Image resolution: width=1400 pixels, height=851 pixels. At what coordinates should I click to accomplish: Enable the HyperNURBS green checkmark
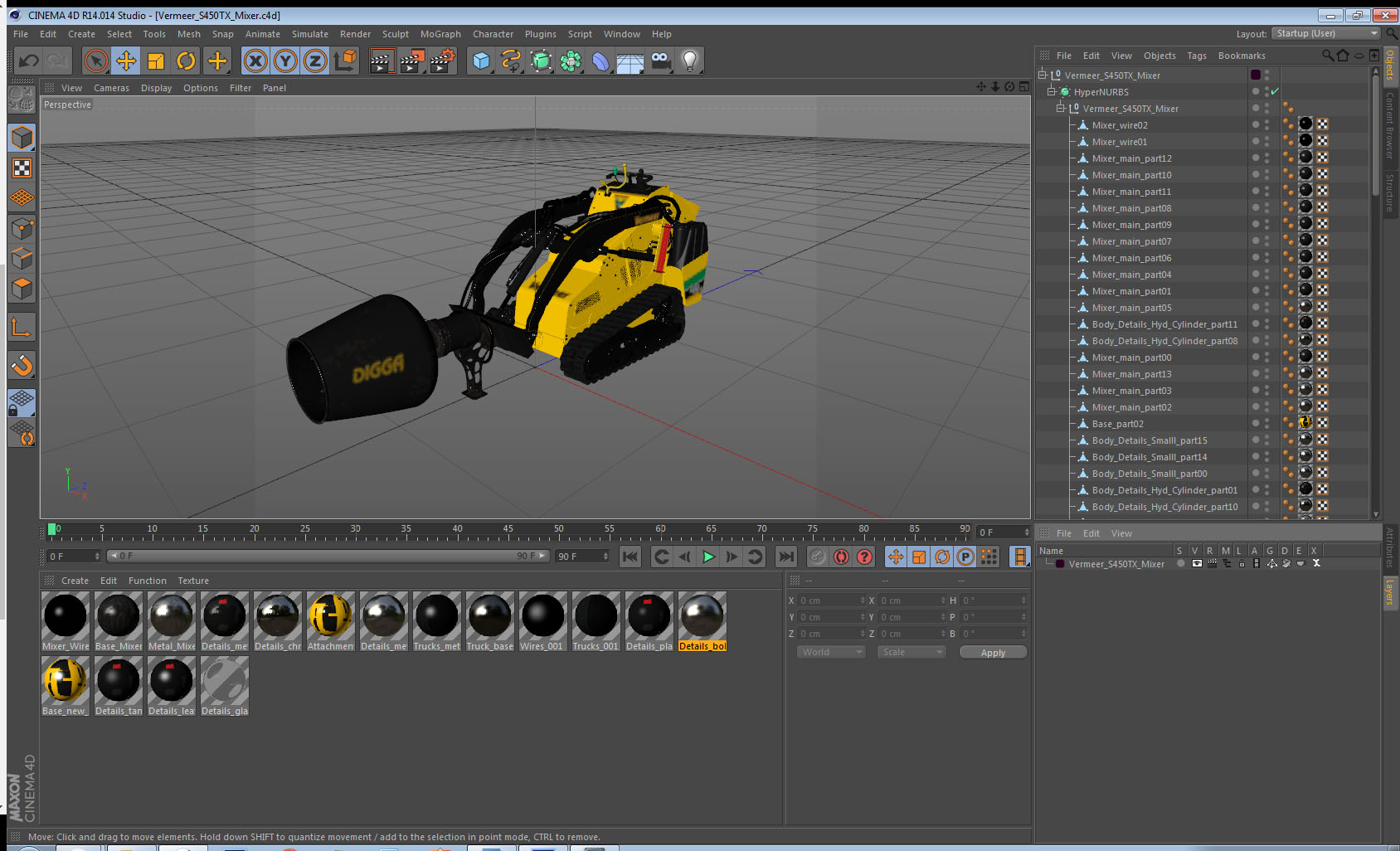click(x=1275, y=91)
